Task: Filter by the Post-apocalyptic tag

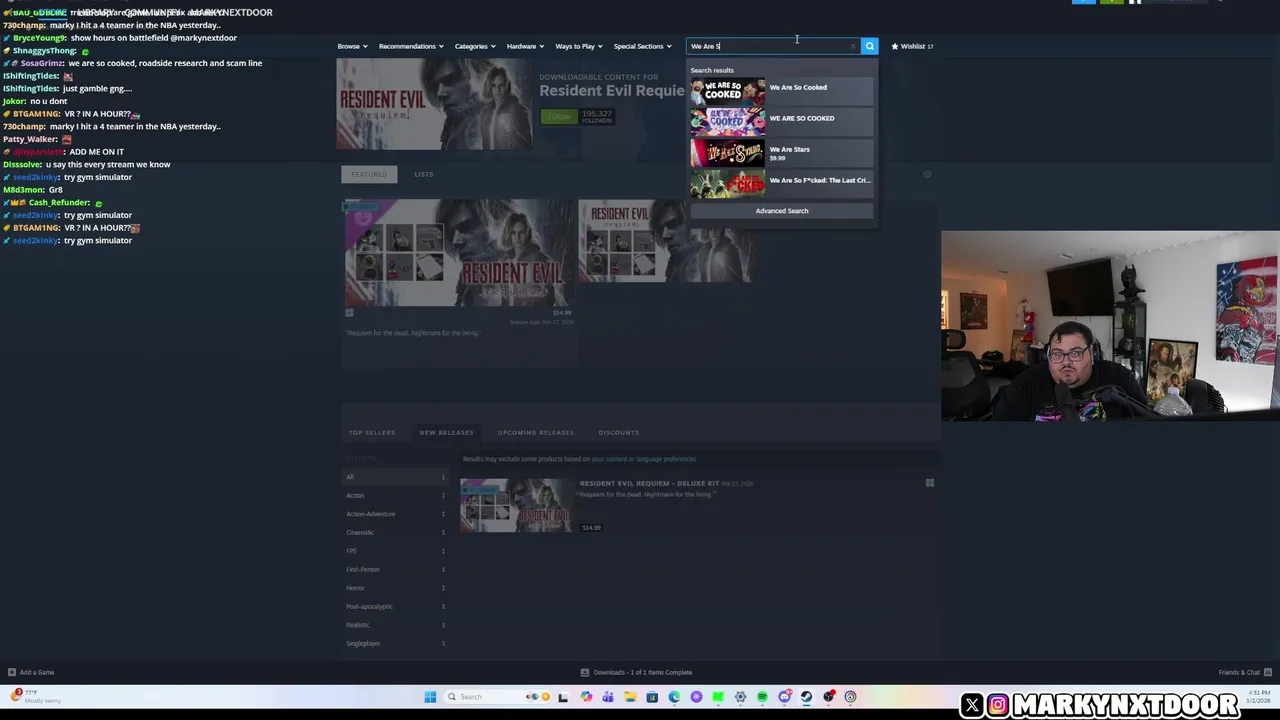Action: [395, 606]
